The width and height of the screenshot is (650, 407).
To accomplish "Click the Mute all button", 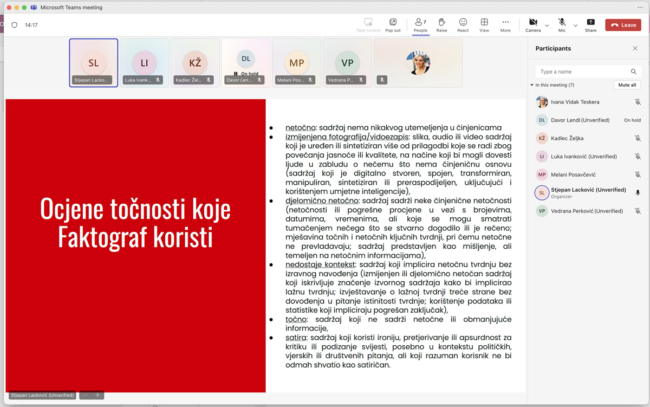I will coord(626,85).
